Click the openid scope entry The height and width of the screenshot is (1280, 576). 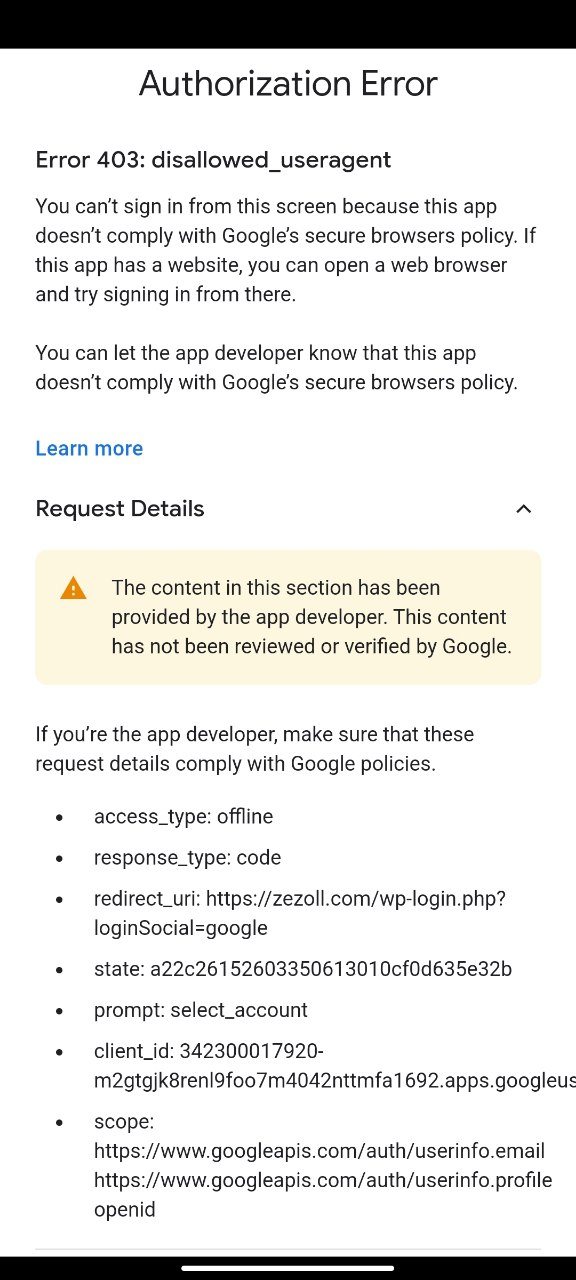click(x=125, y=1209)
